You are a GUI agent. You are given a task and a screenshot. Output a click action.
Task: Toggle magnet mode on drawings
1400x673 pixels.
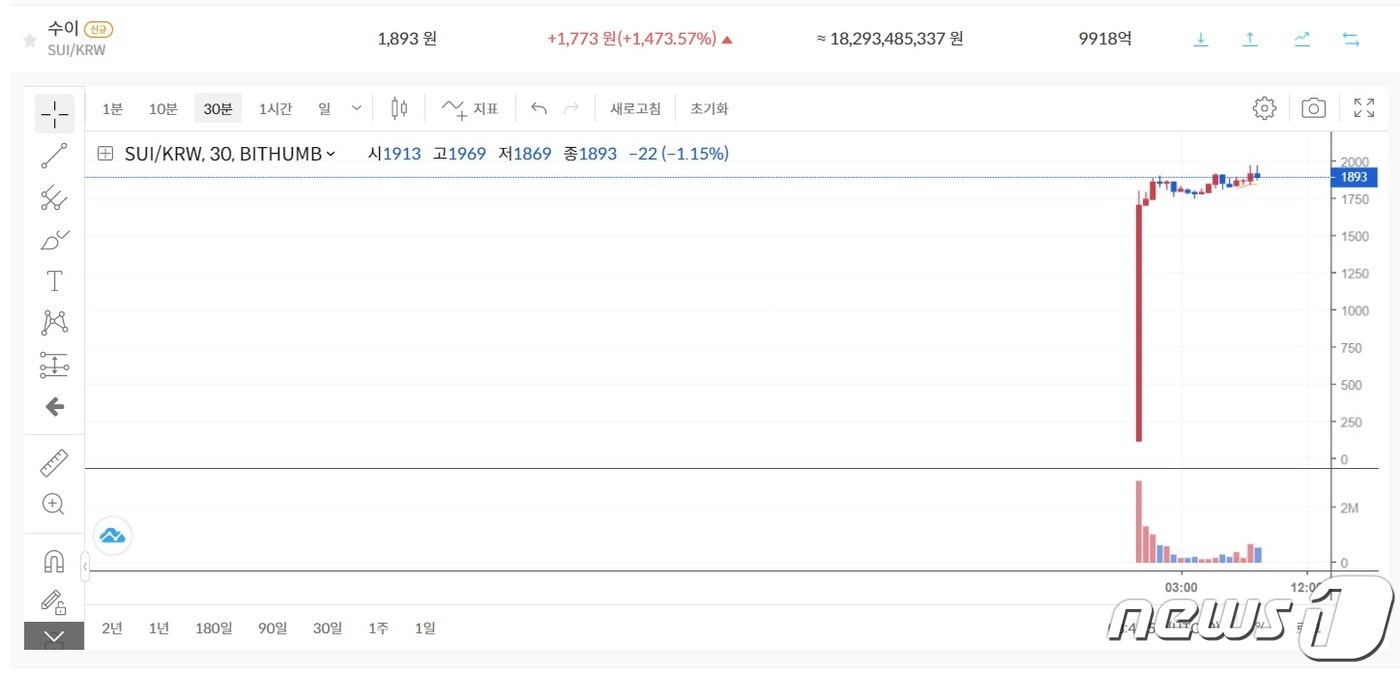click(54, 561)
